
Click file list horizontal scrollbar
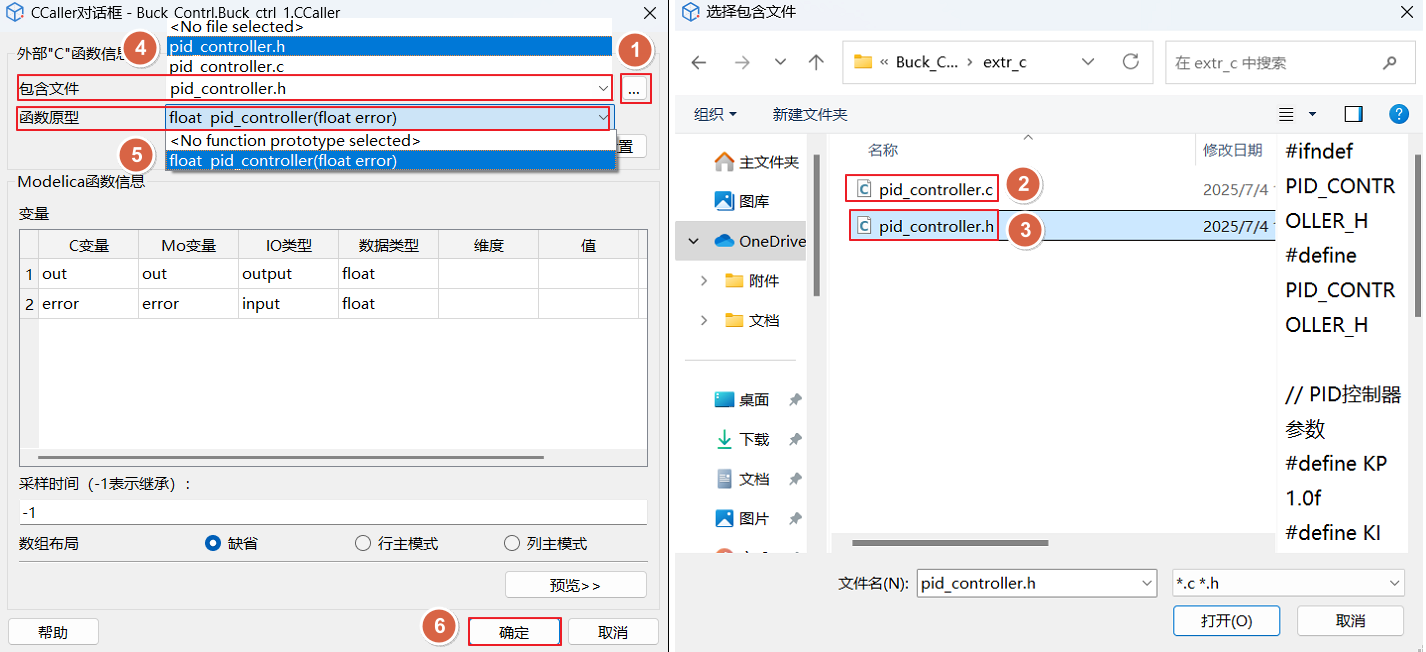pyautogui.click(x=950, y=543)
